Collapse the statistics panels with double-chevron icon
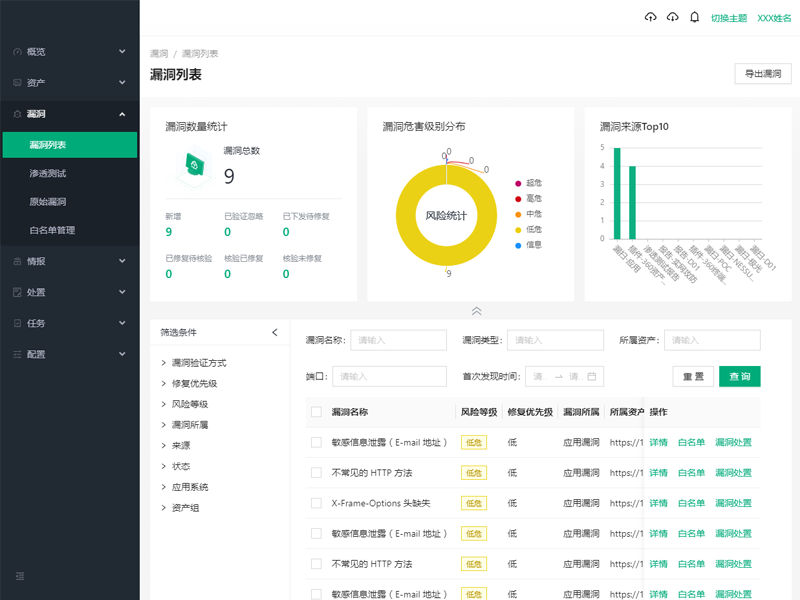800x600 pixels. [x=476, y=311]
